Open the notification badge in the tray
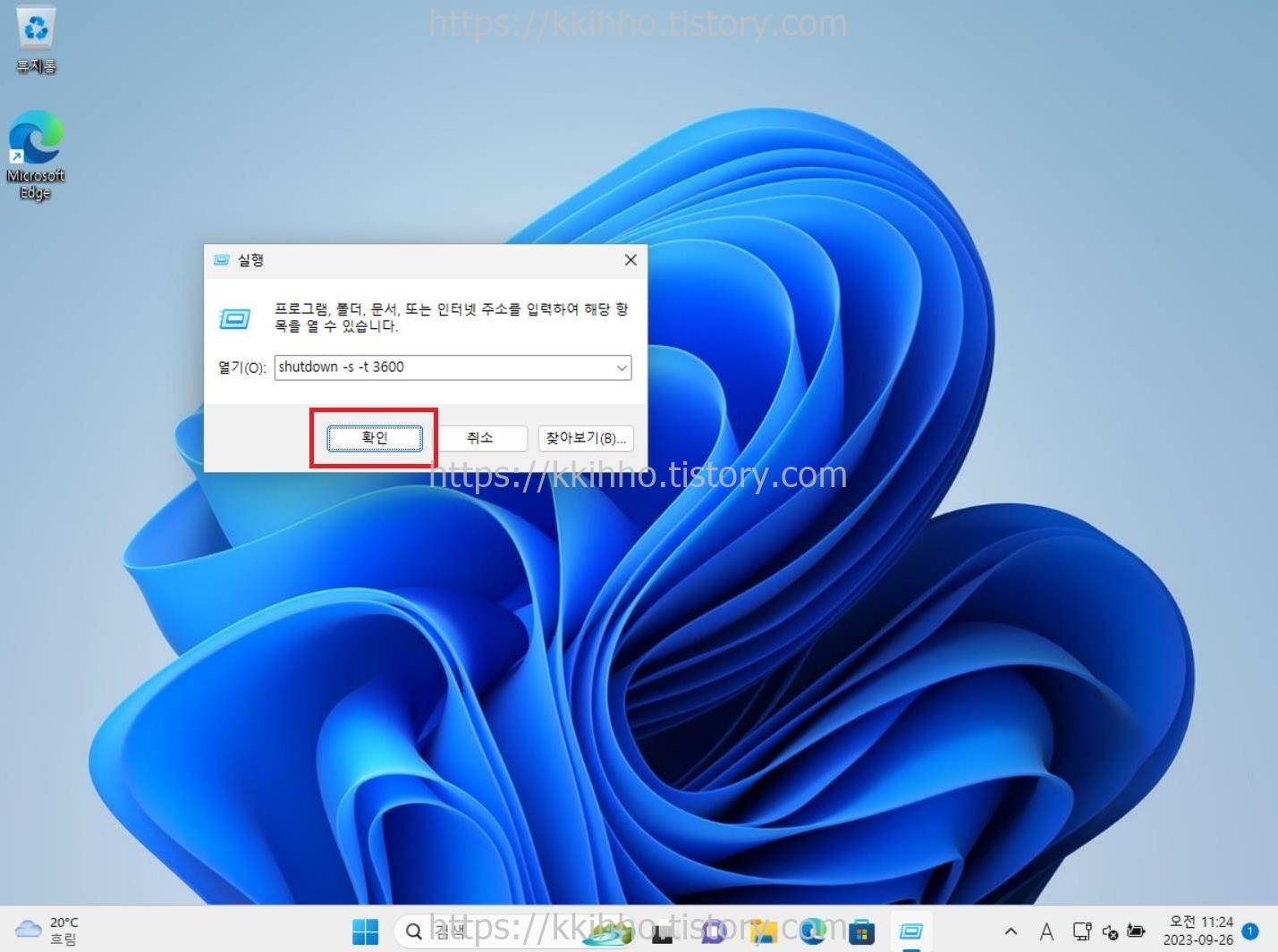Image resolution: width=1278 pixels, height=952 pixels. (x=1250, y=931)
